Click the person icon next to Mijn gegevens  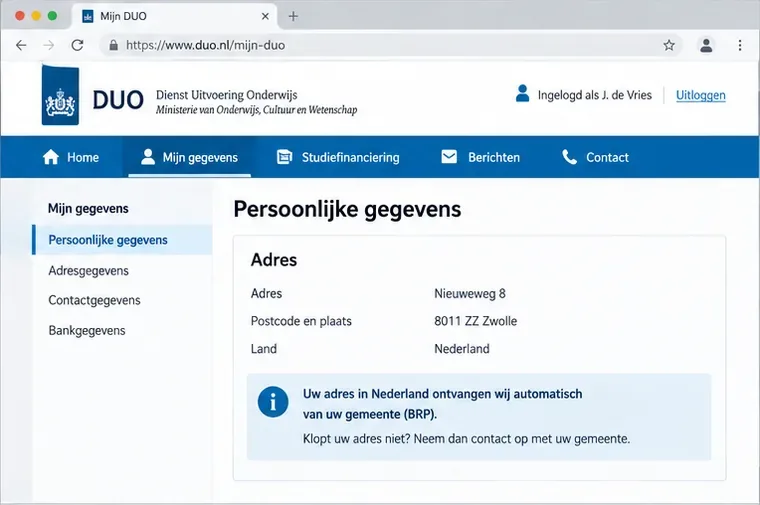pos(148,157)
